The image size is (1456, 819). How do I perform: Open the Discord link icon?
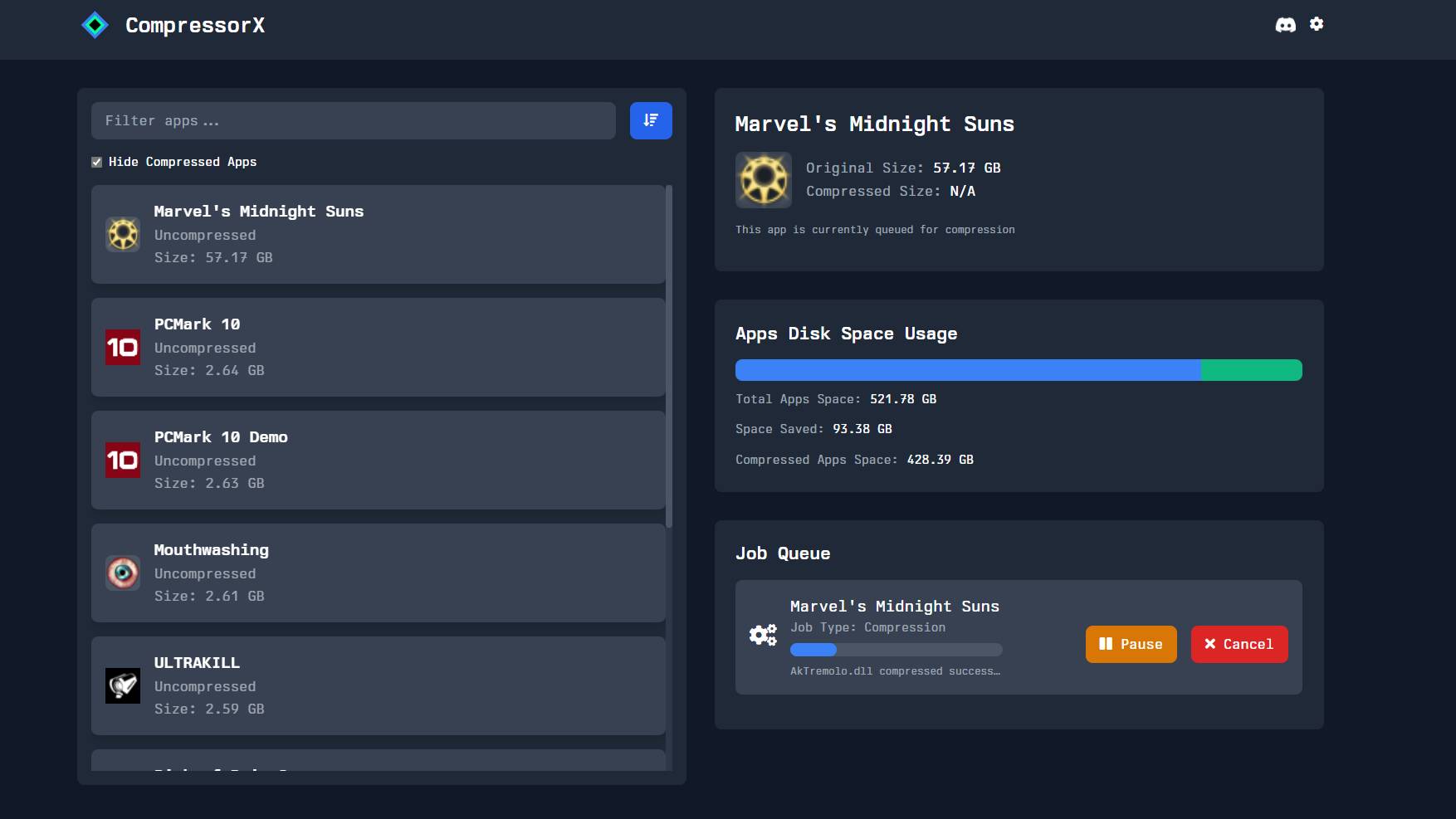click(1285, 25)
